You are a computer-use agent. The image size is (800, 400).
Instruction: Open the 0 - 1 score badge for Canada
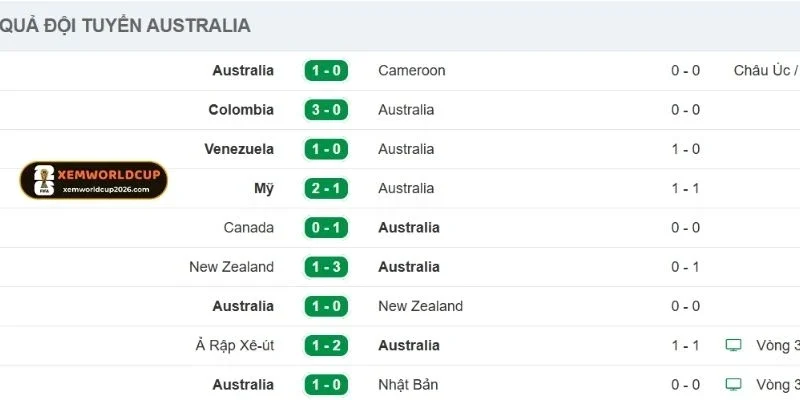(x=326, y=228)
